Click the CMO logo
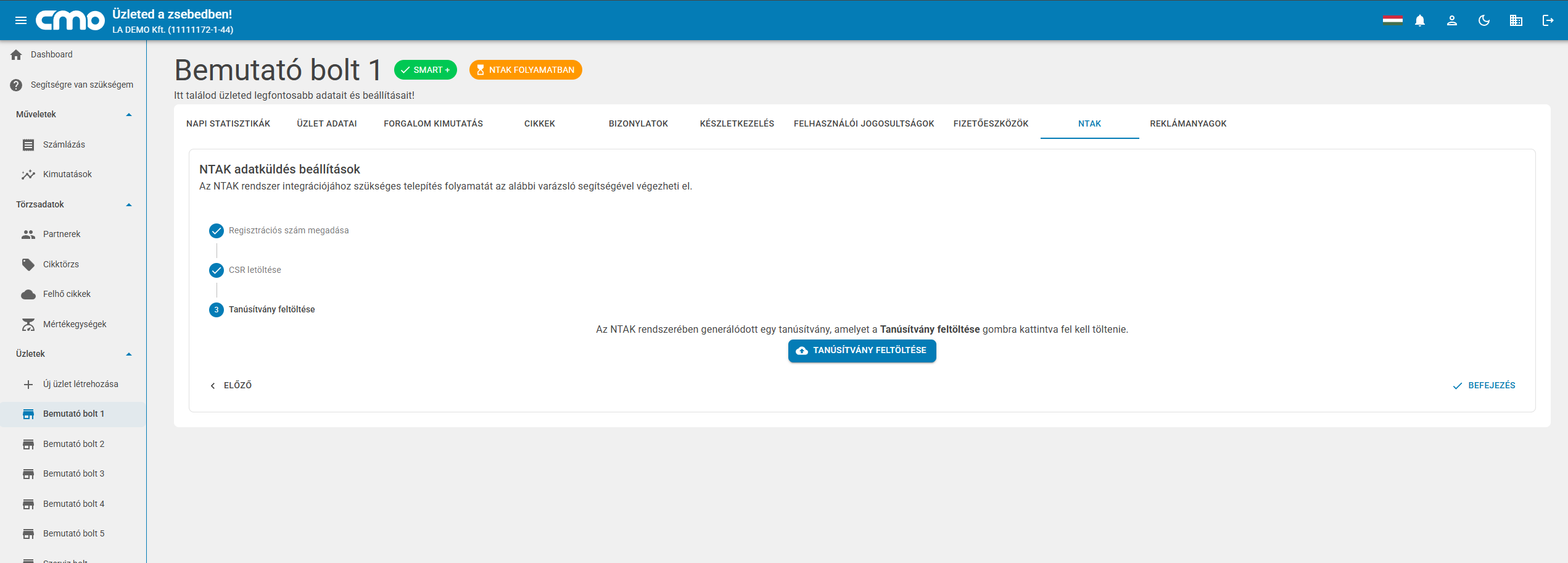Viewport: 1568px width, 563px height. [70, 20]
